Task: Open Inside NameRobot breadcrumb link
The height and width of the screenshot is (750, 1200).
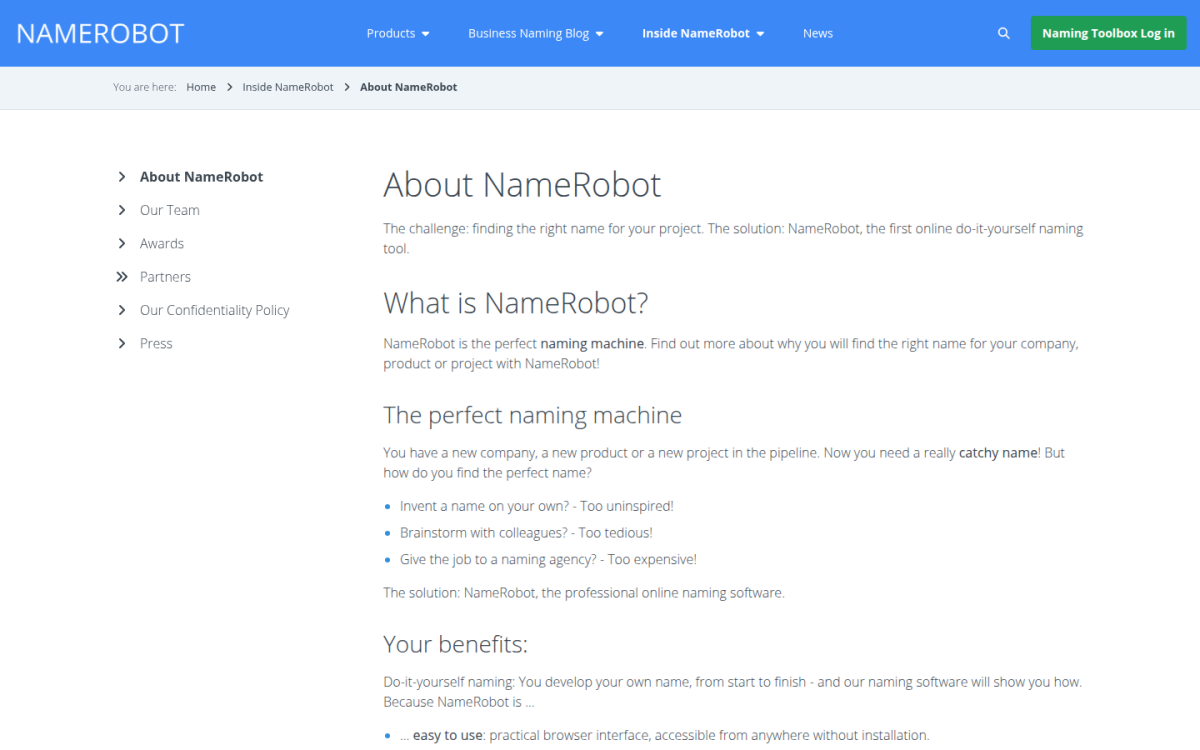Action: 288,87
